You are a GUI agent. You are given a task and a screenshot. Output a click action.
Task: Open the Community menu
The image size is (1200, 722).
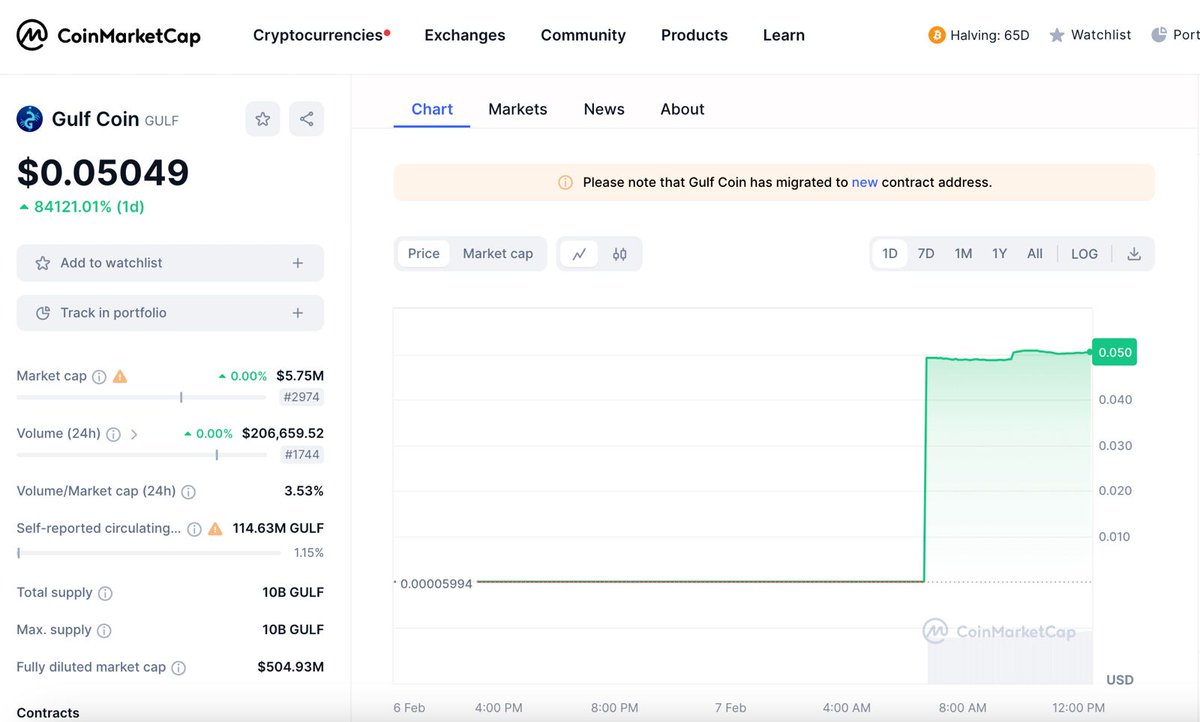coord(583,35)
